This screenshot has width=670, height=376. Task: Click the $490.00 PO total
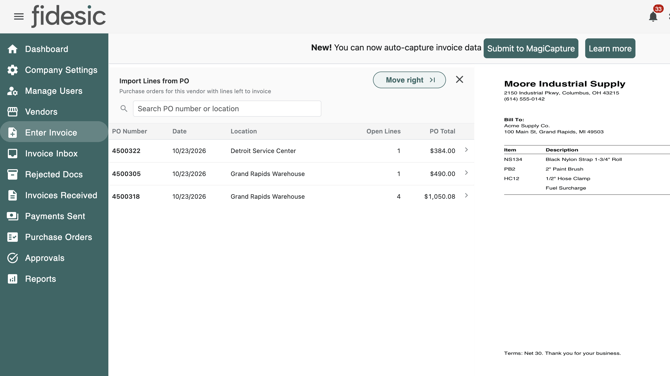[443, 174]
